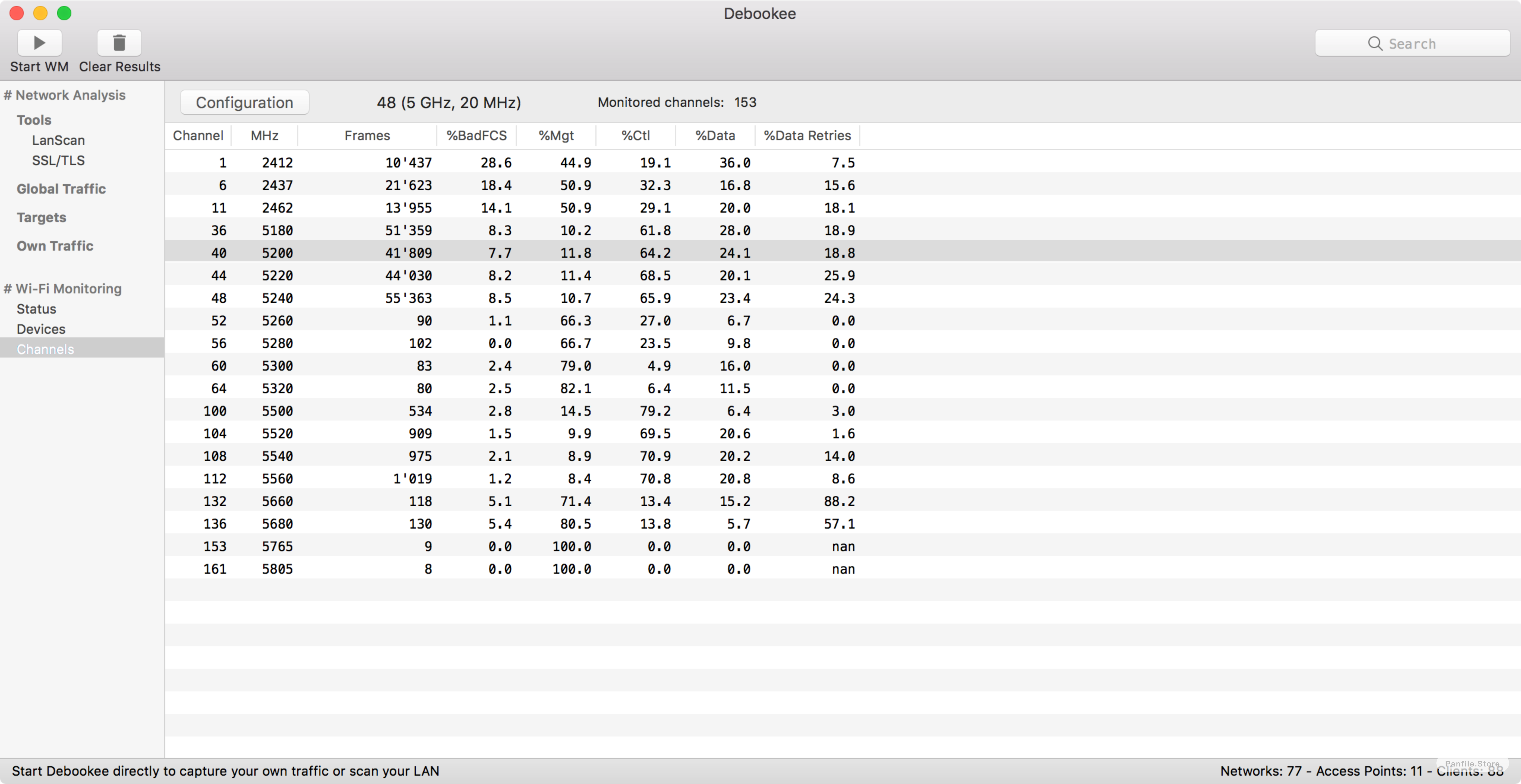Sort by Channel column header

(x=198, y=135)
